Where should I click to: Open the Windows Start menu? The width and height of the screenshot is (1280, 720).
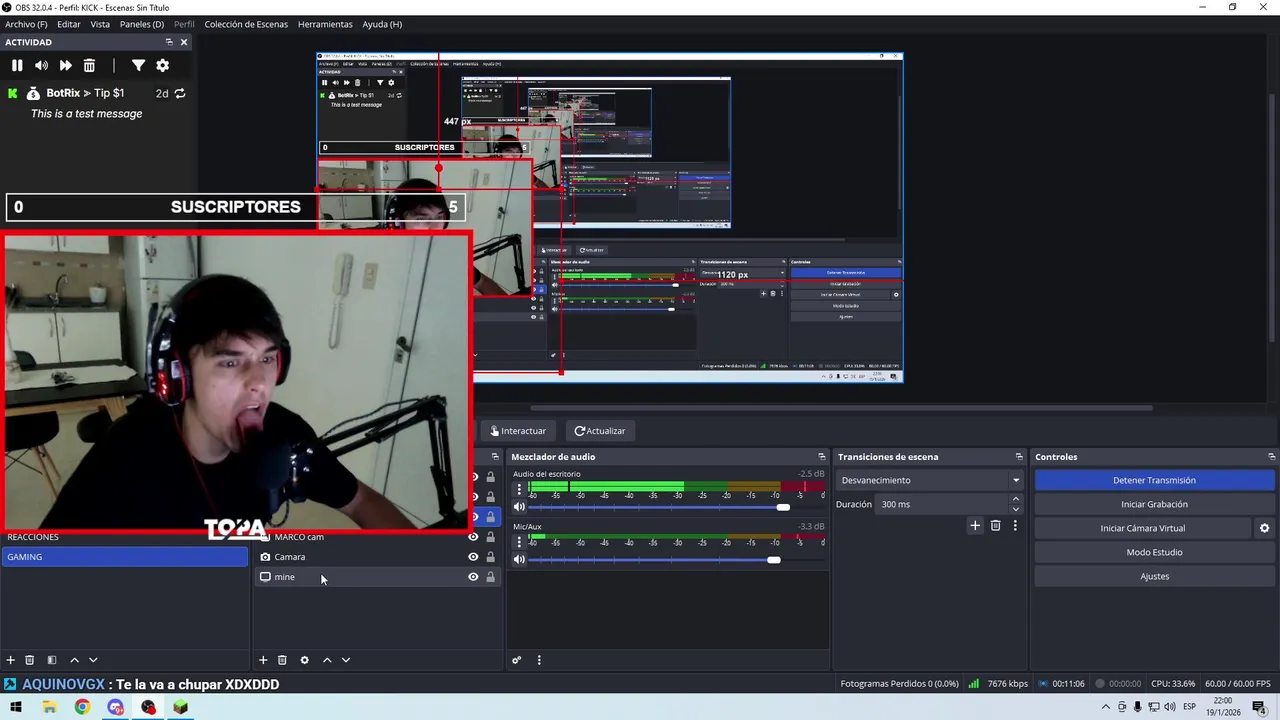coord(16,707)
